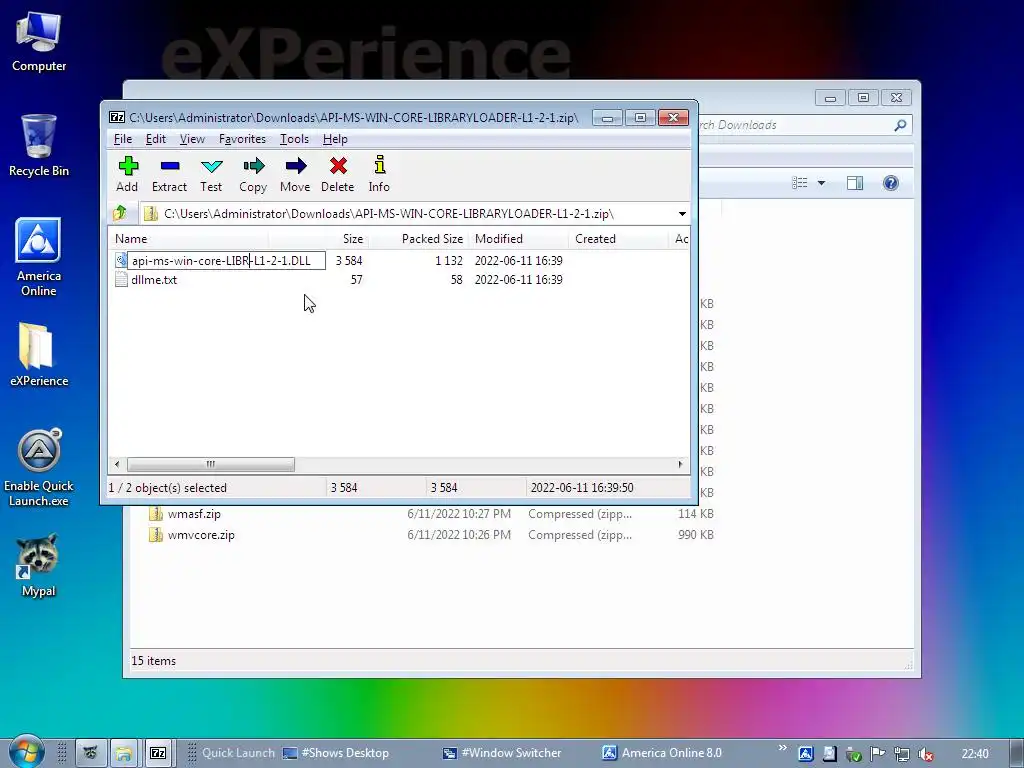This screenshot has width=1024, height=768.
Task: Open the File menu
Action: click(x=123, y=139)
